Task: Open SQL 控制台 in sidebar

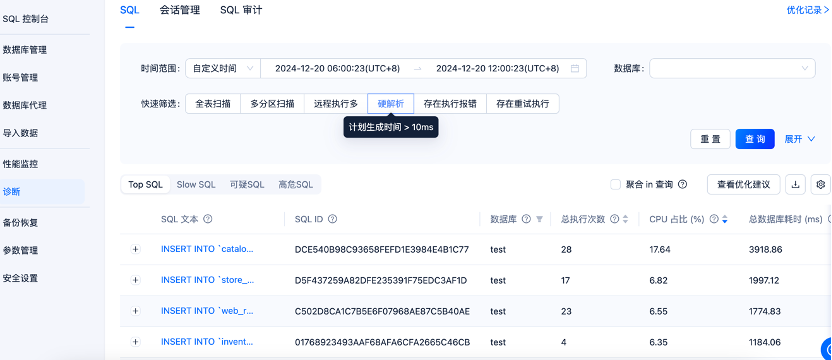Action: pos(26,19)
